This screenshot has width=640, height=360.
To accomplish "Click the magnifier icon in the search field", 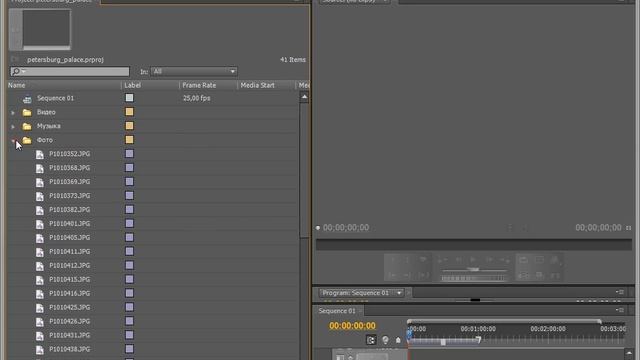I will [x=16, y=71].
